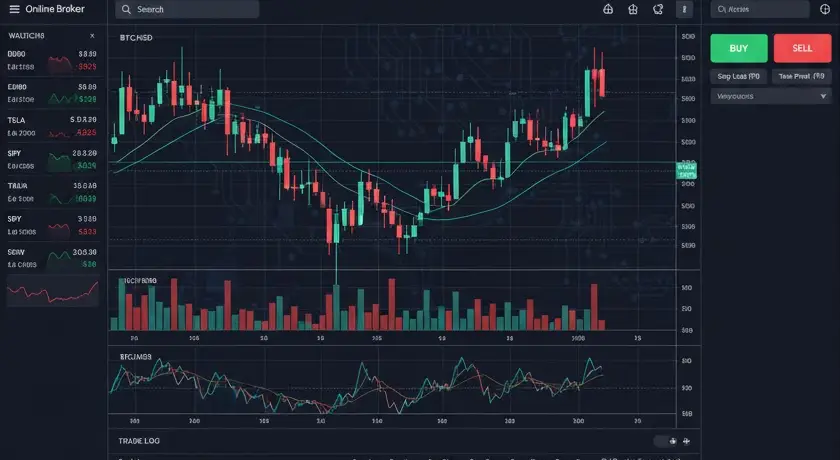Click the Take Profit field under SELL

802,77
